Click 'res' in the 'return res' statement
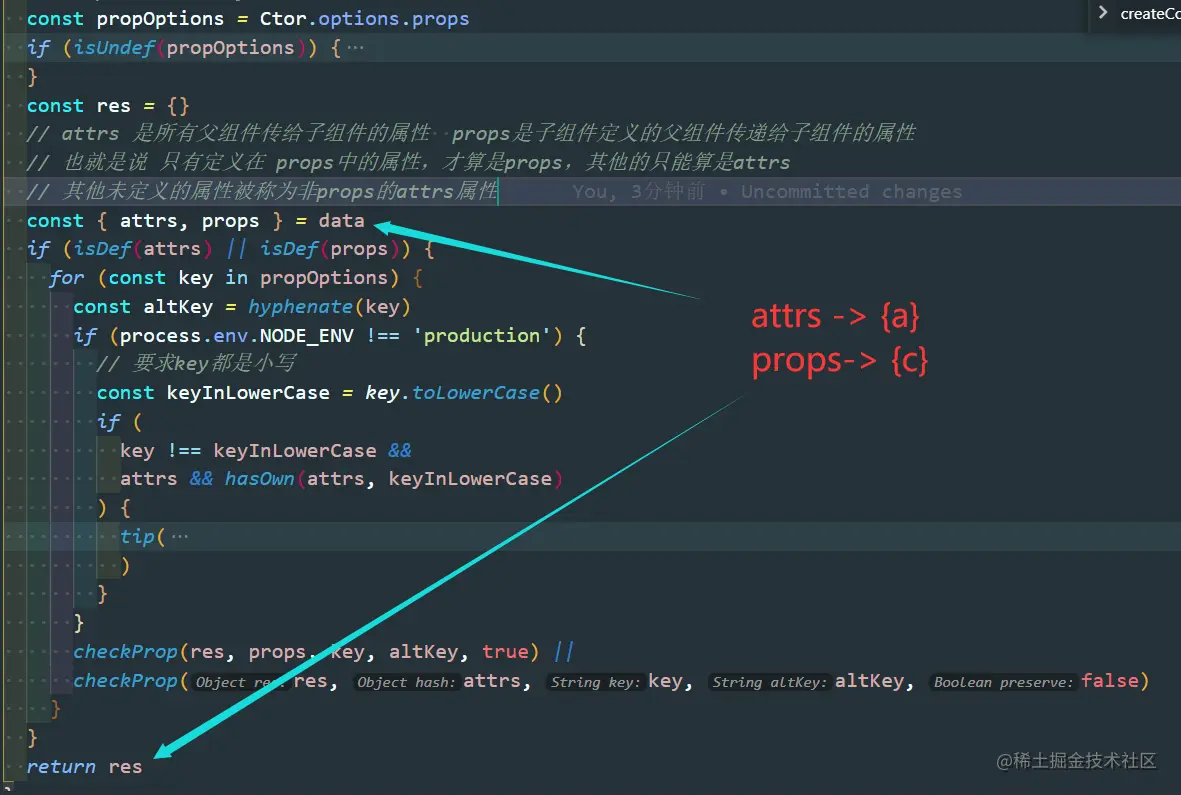This screenshot has height=795, width=1181. (125, 767)
